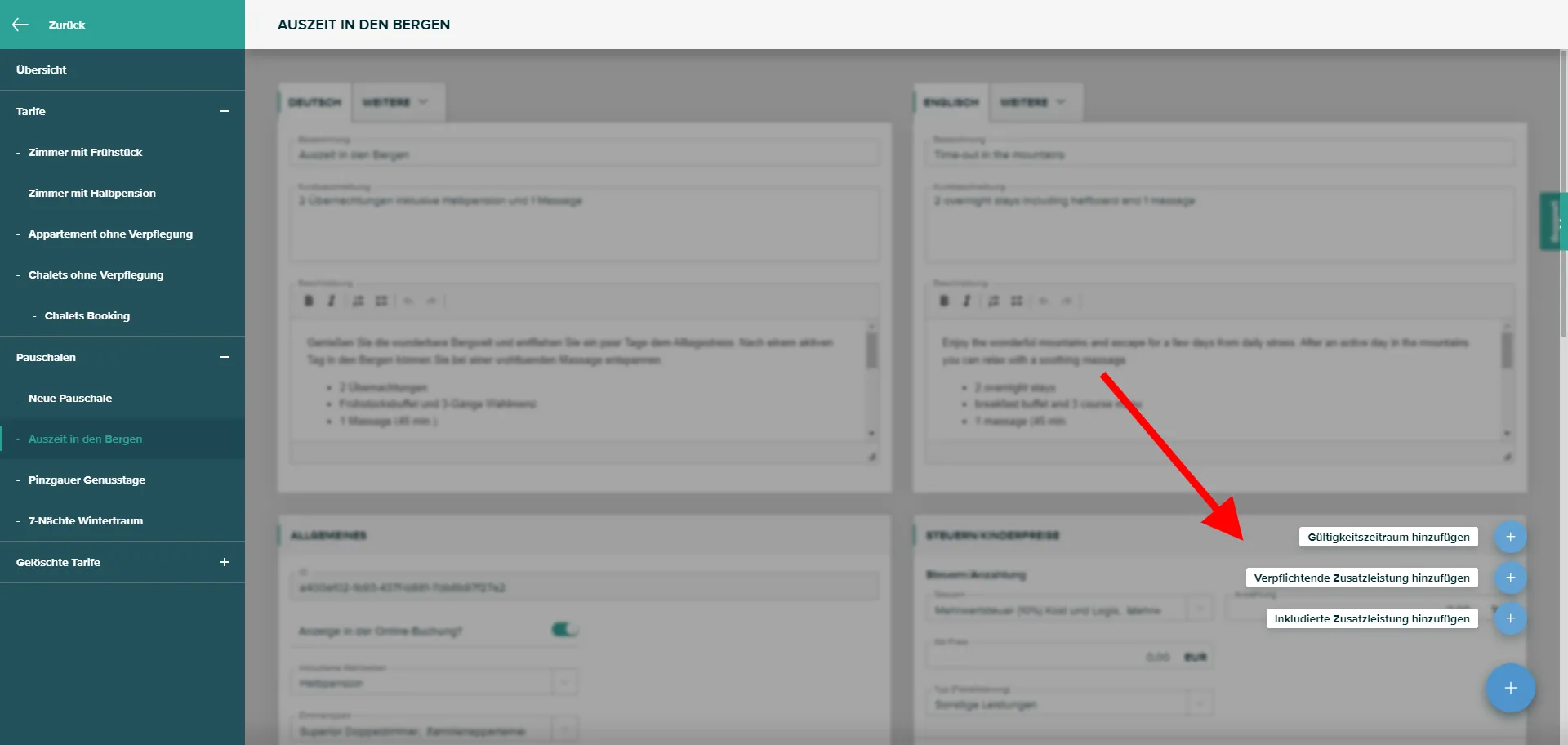
Task: Click the Auszeit in den Bergen name field
Action: 585,153
